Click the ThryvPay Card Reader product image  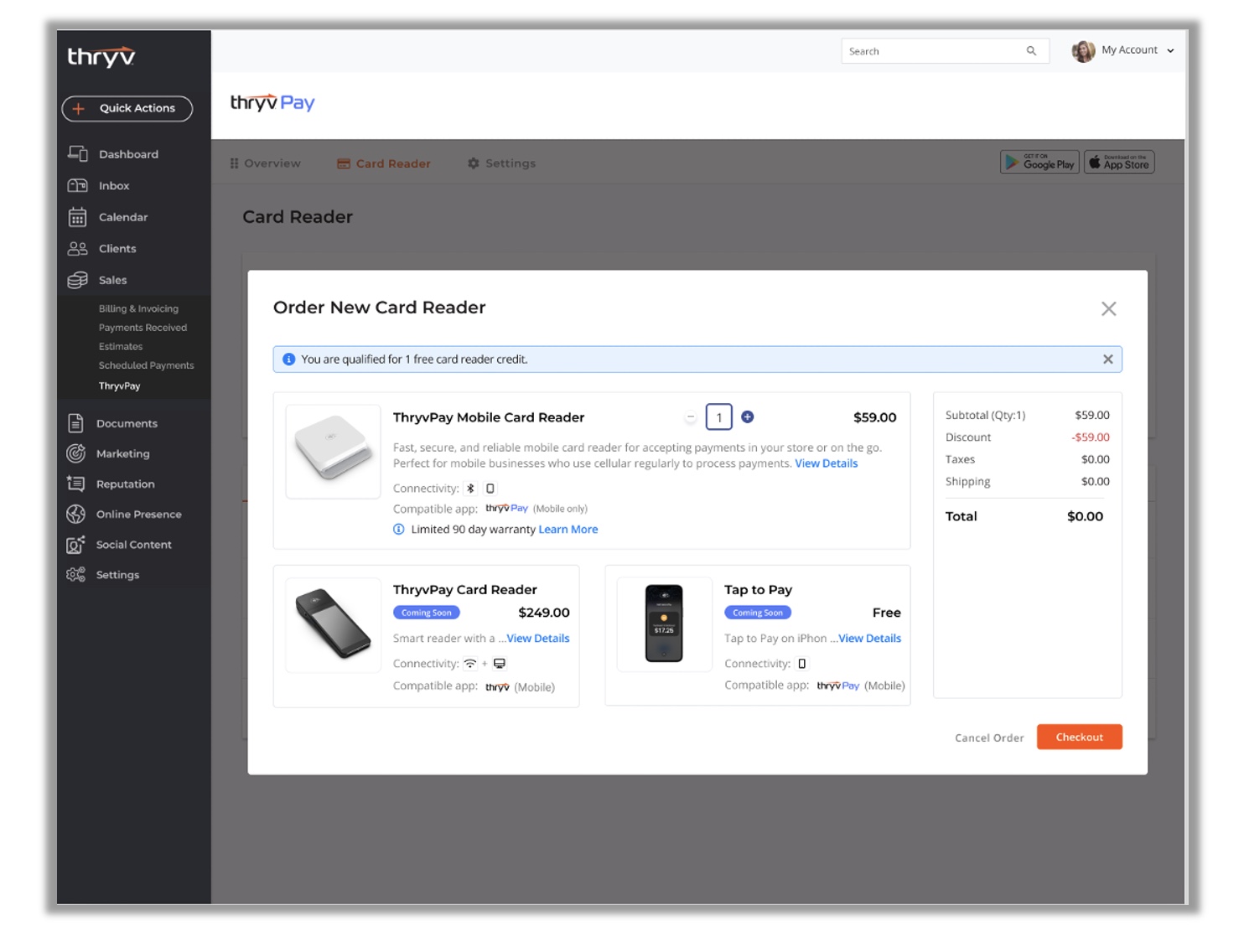click(333, 624)
